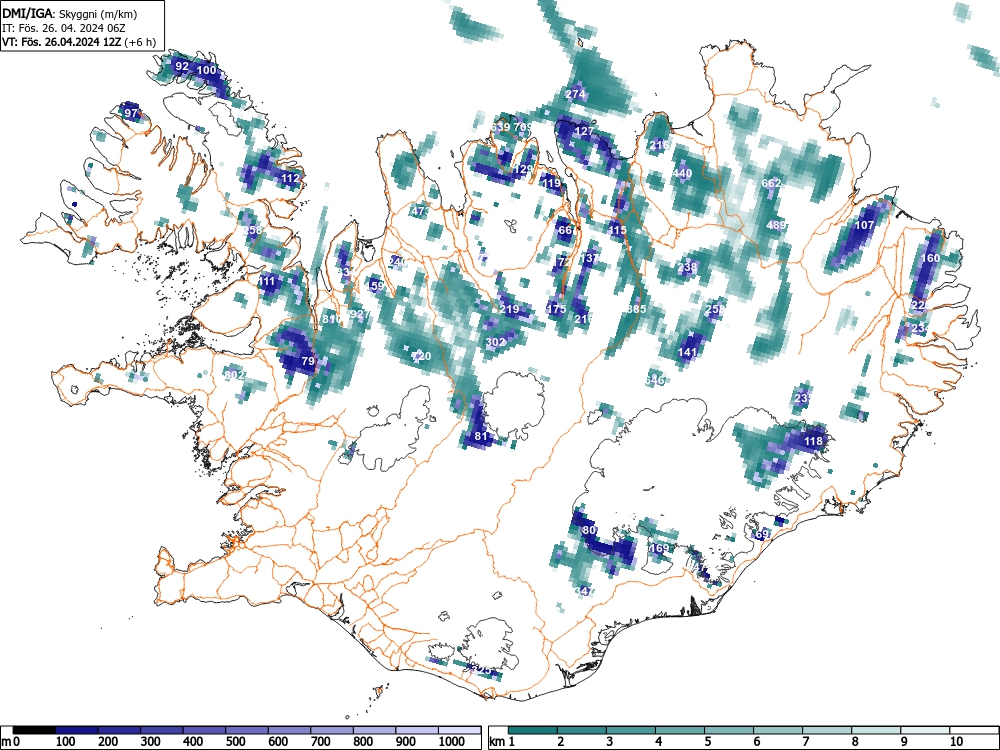Click the '127' visibility label
Screen dimensions: 1000x750
(x=584, y=131)
